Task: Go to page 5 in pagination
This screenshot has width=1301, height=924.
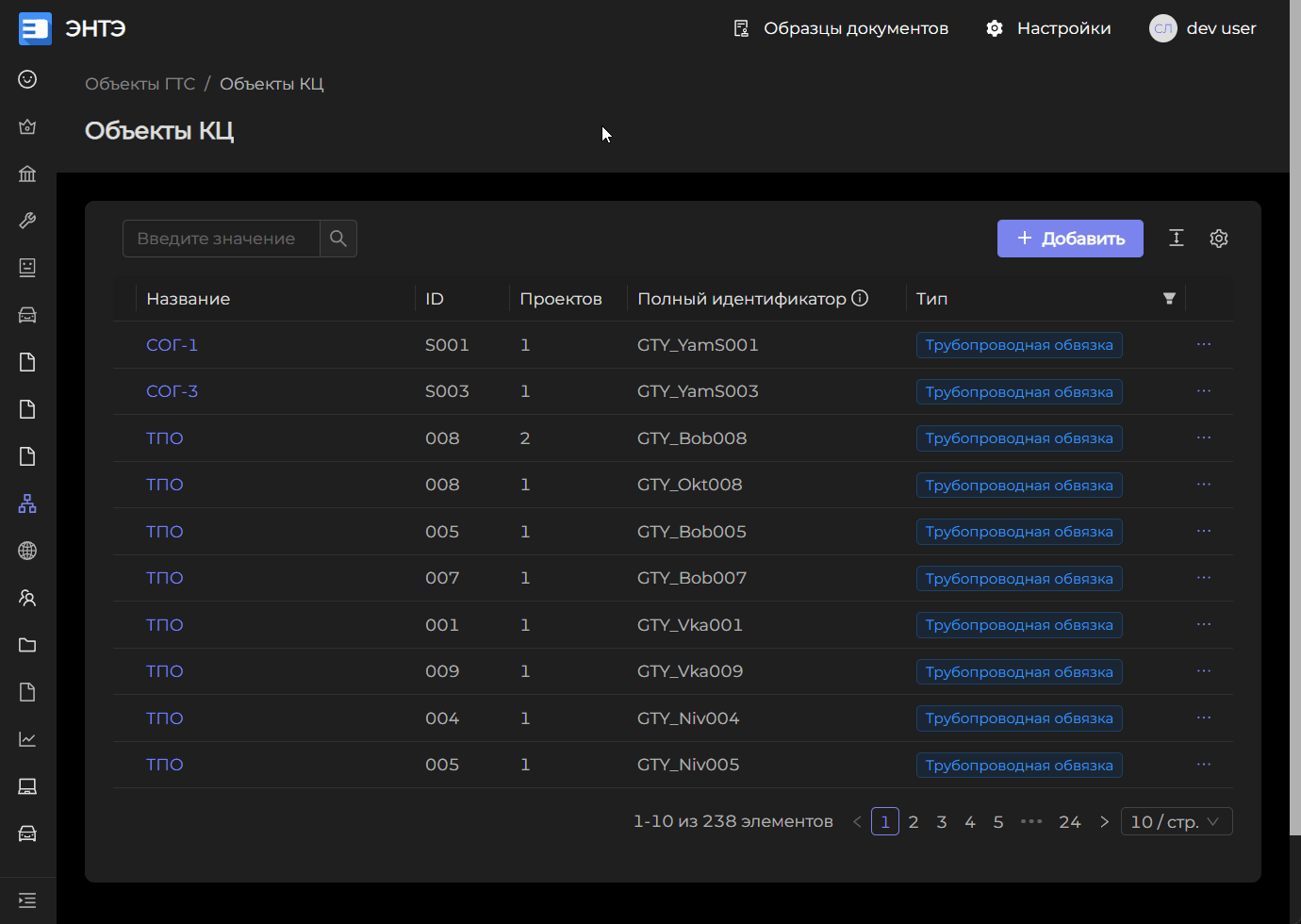Action: [998, 820]
